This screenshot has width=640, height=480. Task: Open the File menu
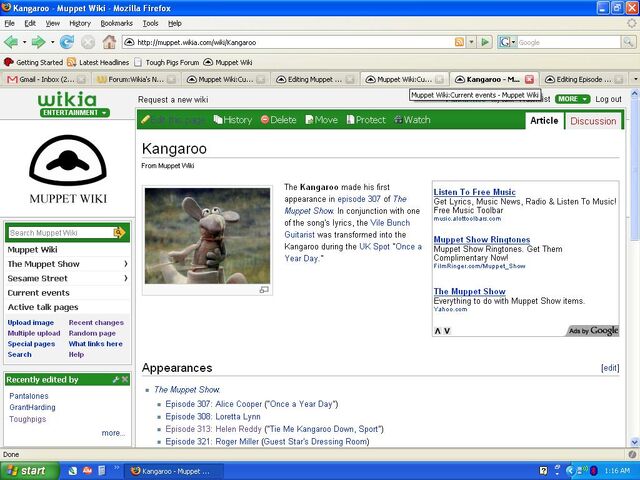(x=9, y=23)
